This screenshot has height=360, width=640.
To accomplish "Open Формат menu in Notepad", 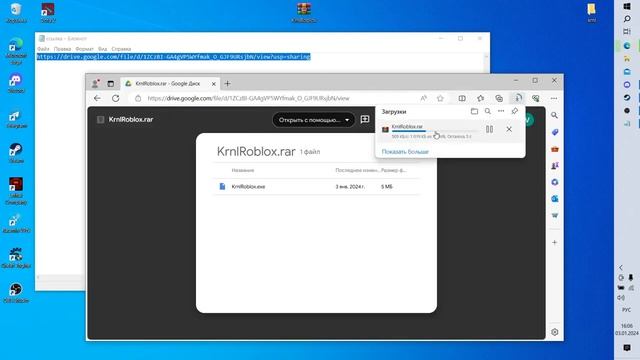I will pyautogui.click(x=84, y=49).
